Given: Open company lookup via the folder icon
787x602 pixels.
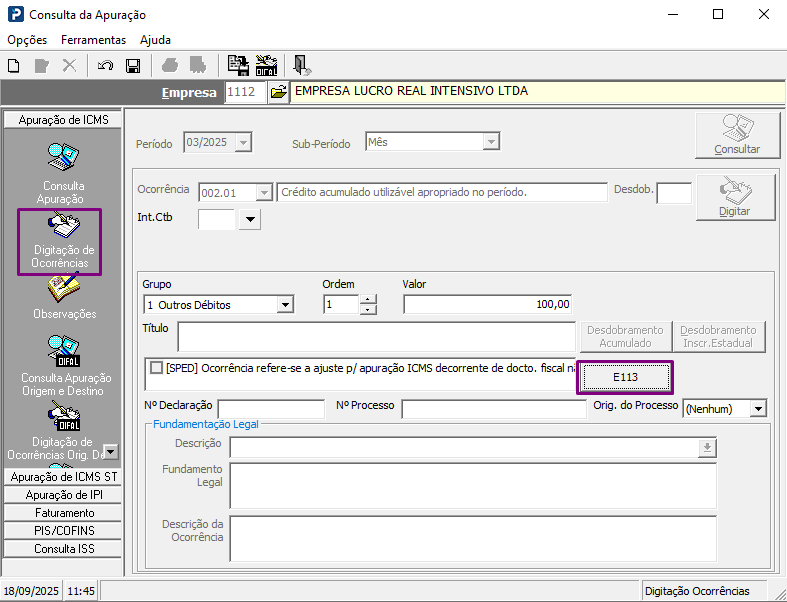Looking at the screenshot, I should [279, 92].
